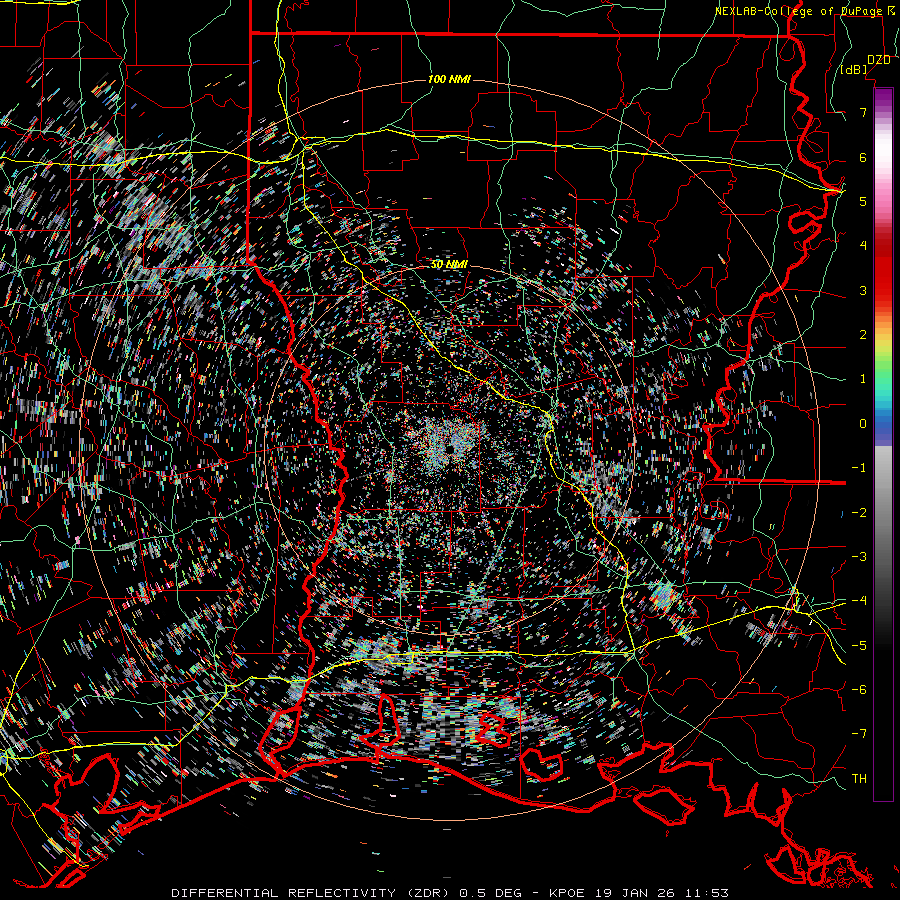Click the "50 NMI" range ring label
Image resolution: width=900 pixels, height=900 pixels.
pos(449,264)
